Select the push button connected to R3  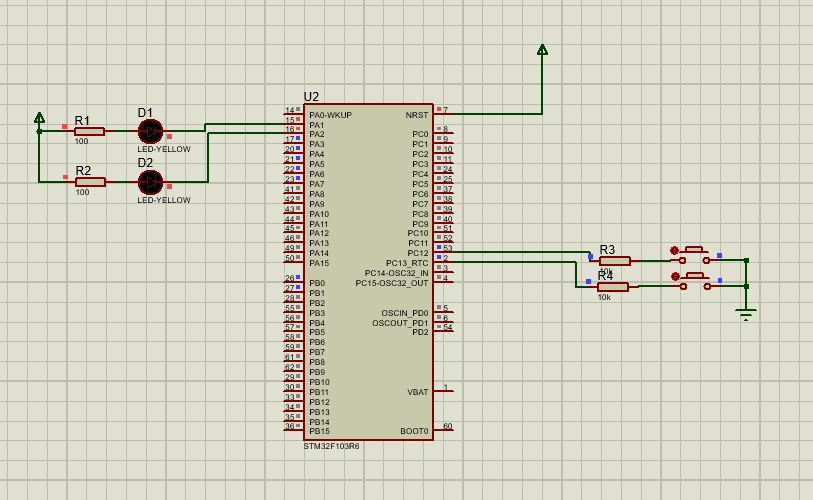coord(695,255)
